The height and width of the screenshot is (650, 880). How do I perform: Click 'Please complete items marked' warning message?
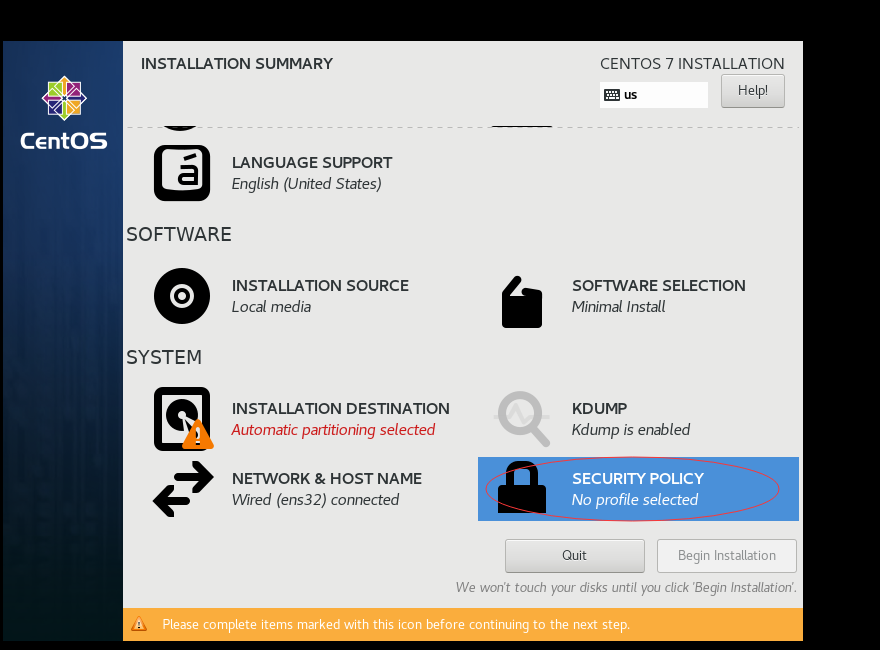tap(396, 625)
